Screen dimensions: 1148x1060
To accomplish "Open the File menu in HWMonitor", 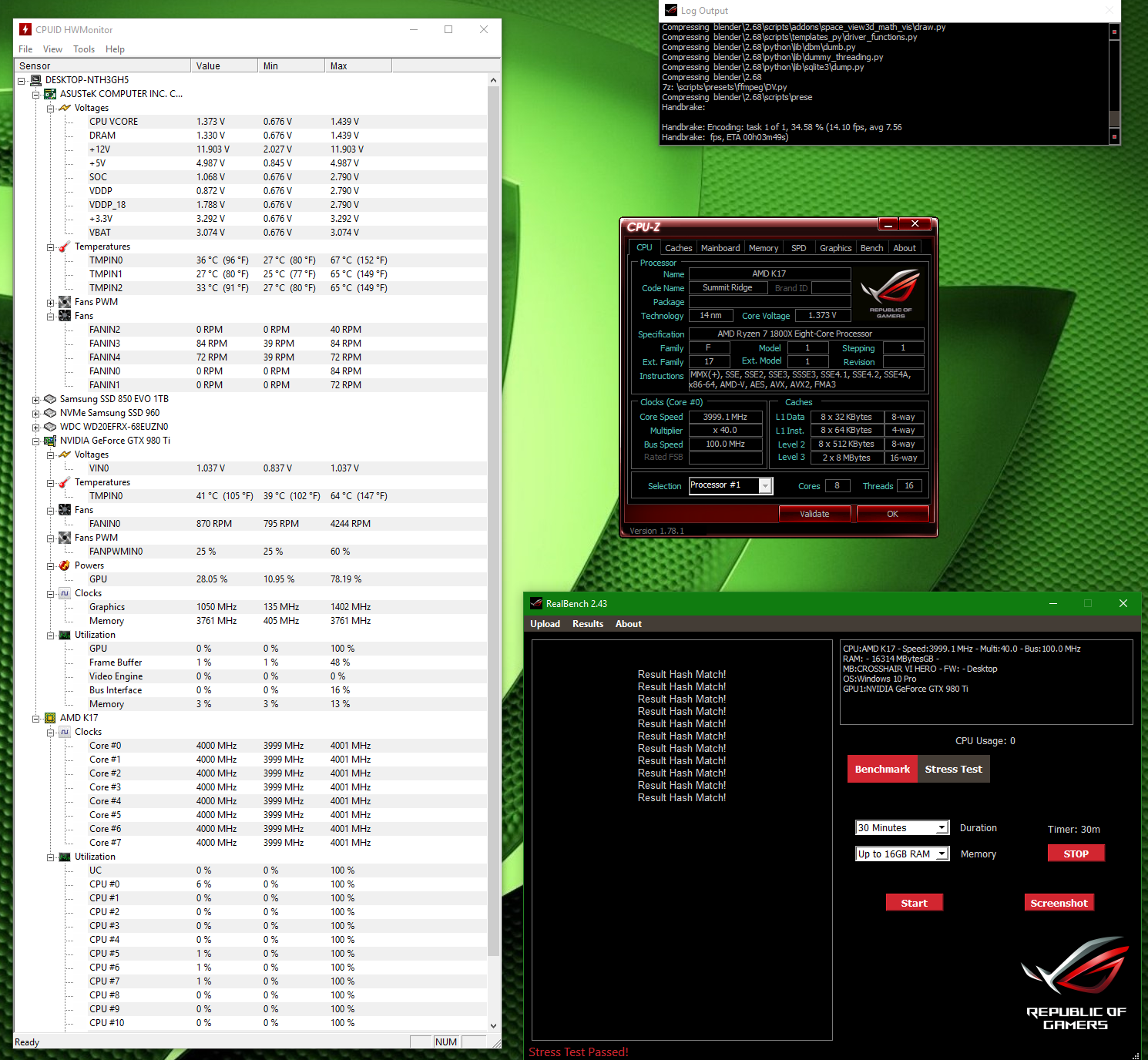I will (25, 49).
